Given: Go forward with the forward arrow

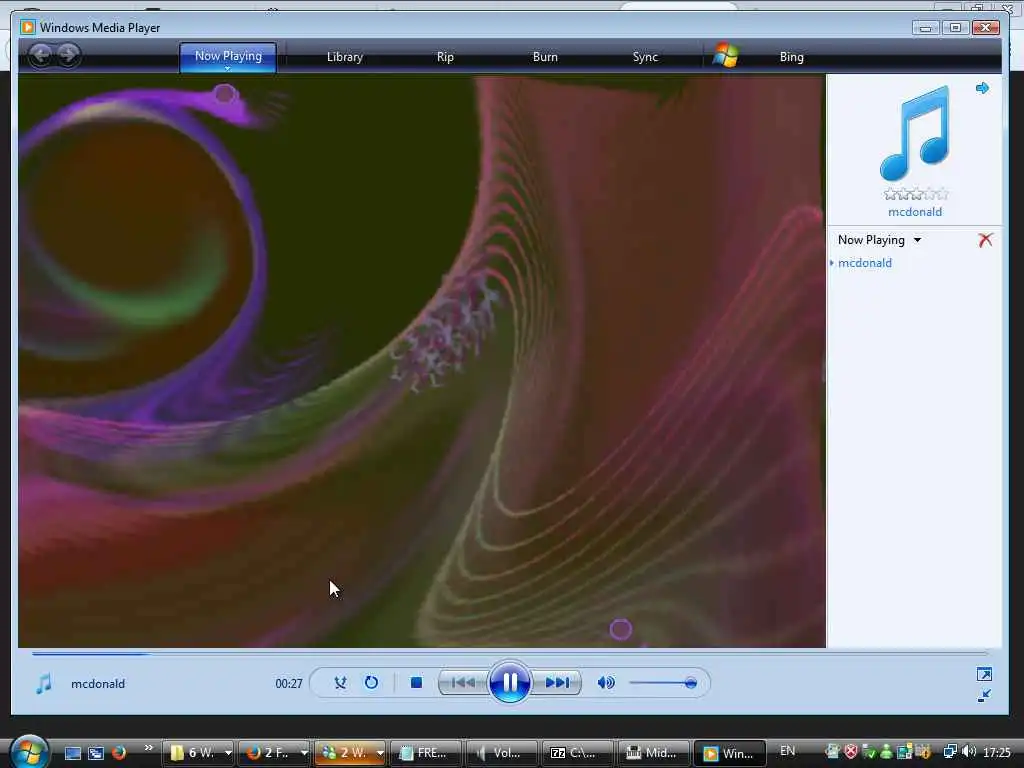Looking at the screenshot, I should tap(68, 55).
